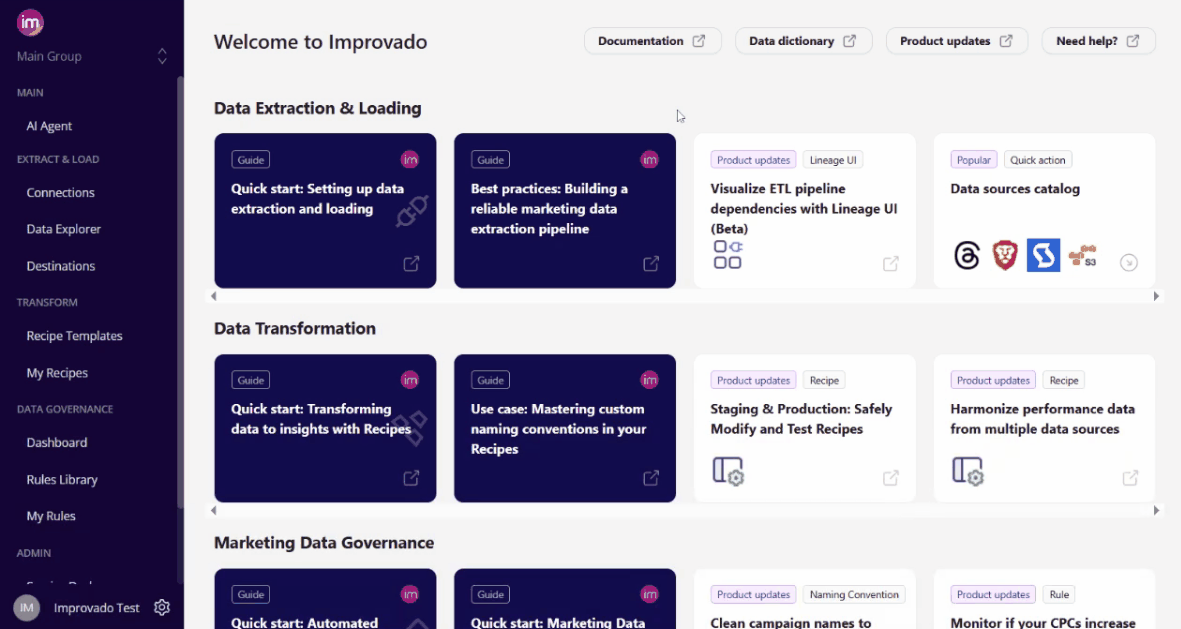This screenshot has width=1181, height=629.
Task: Open Product updates button in header
Action: tap(957, 41)
